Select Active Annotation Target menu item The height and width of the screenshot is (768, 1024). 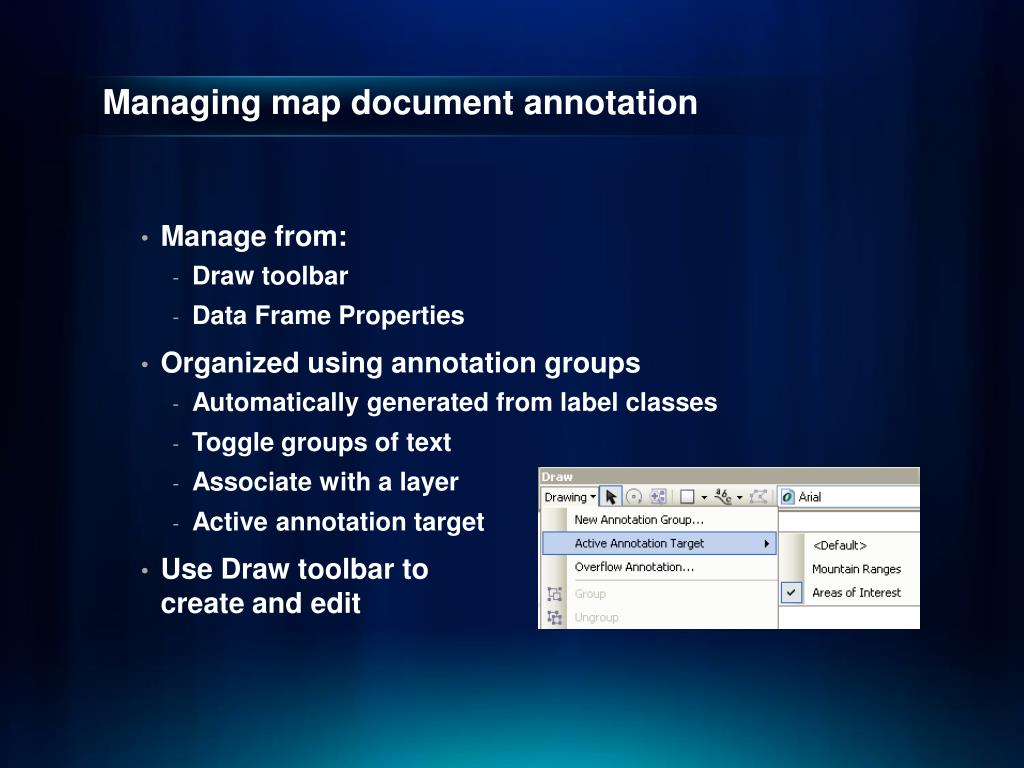coord(659,543)
